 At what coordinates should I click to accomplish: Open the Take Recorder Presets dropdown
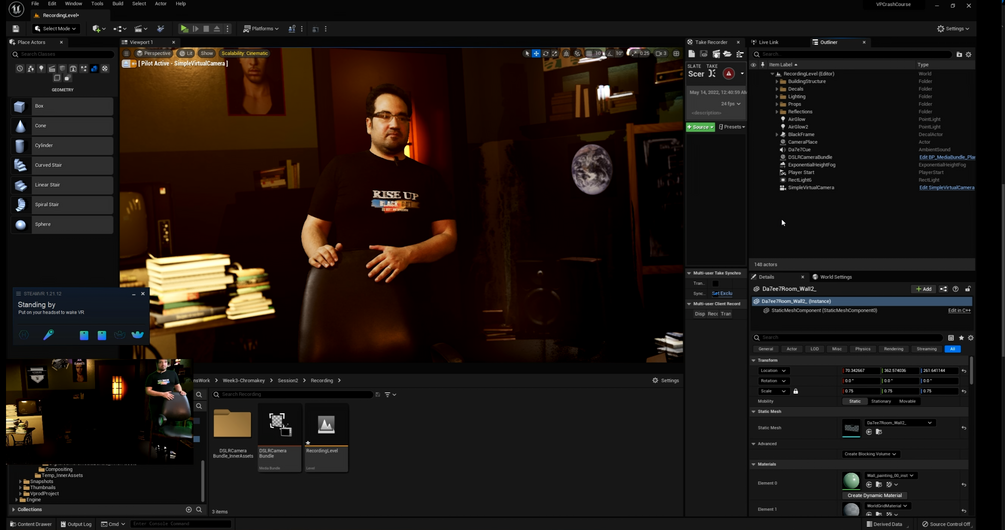731,127
